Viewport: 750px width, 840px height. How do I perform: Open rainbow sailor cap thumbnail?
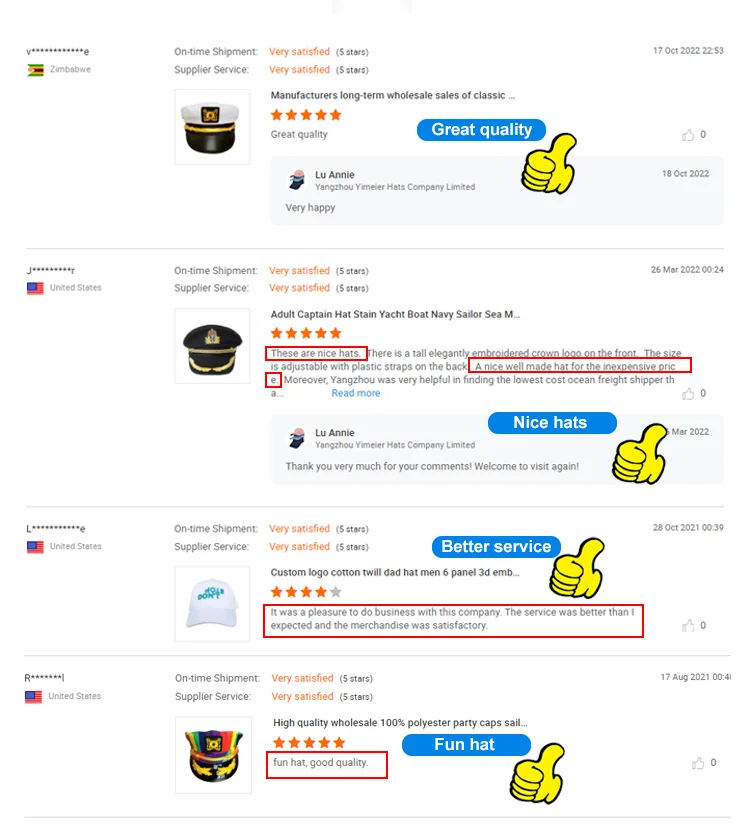213,755
